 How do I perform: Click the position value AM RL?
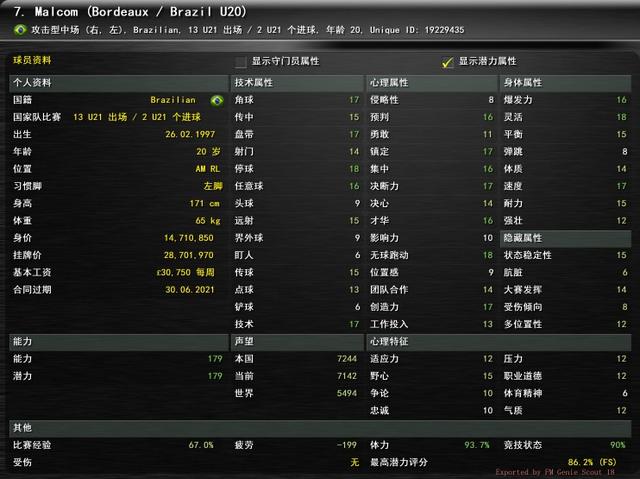point(208,169)
